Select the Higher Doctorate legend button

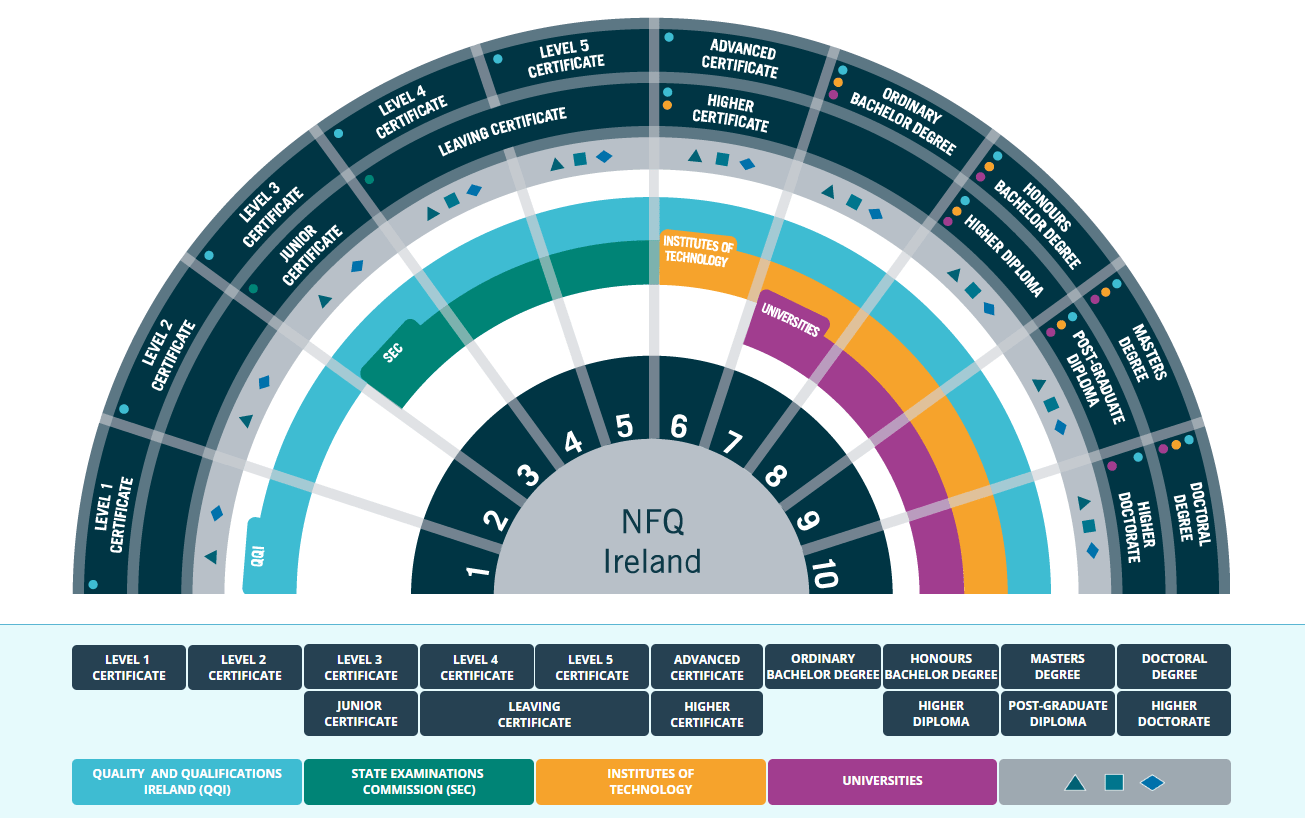pyautogui.click(x=1174, y=714)
